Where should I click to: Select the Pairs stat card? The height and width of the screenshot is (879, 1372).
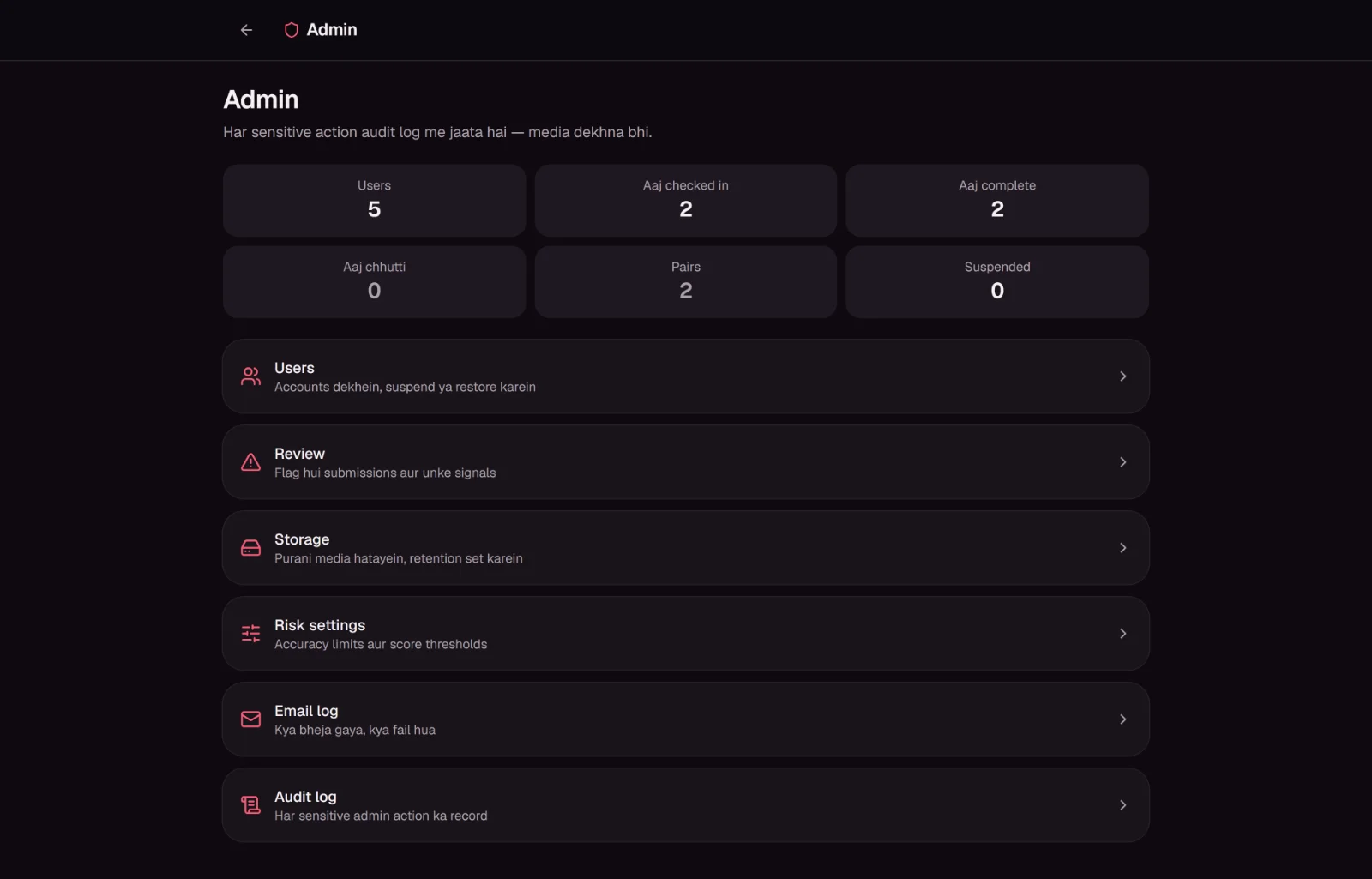click(x=686, y=282)
